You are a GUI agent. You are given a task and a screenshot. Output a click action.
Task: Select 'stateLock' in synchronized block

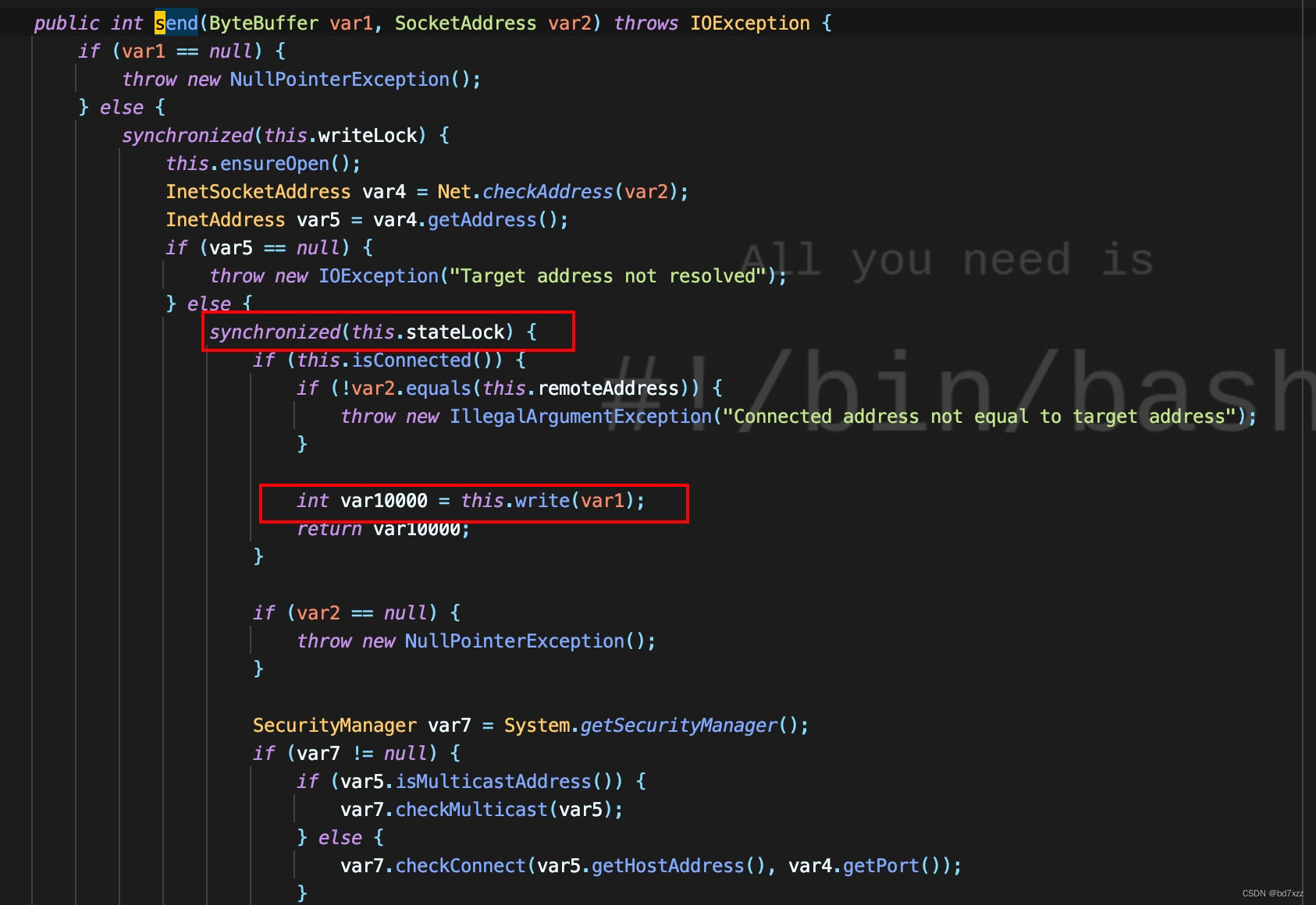pos(455,332)
